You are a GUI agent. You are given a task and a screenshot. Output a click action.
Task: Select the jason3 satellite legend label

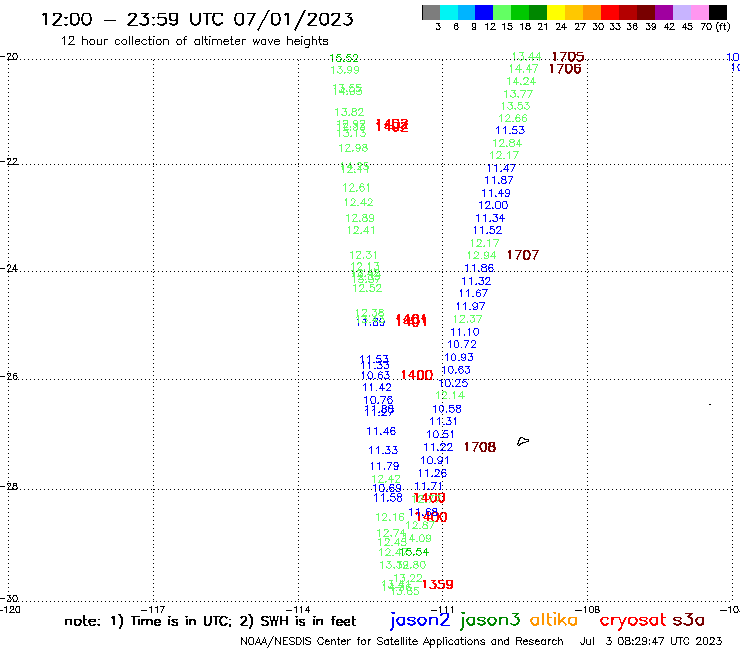point(490,621)
